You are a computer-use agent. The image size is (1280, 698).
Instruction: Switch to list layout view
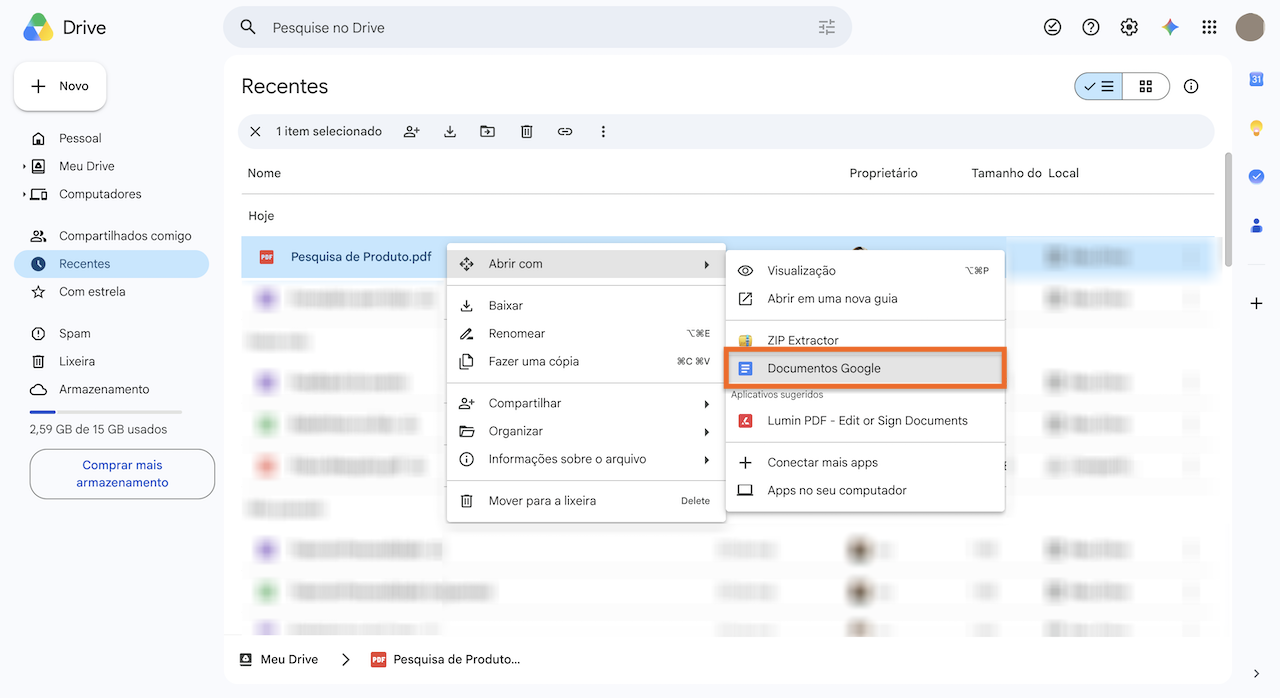1098,86
